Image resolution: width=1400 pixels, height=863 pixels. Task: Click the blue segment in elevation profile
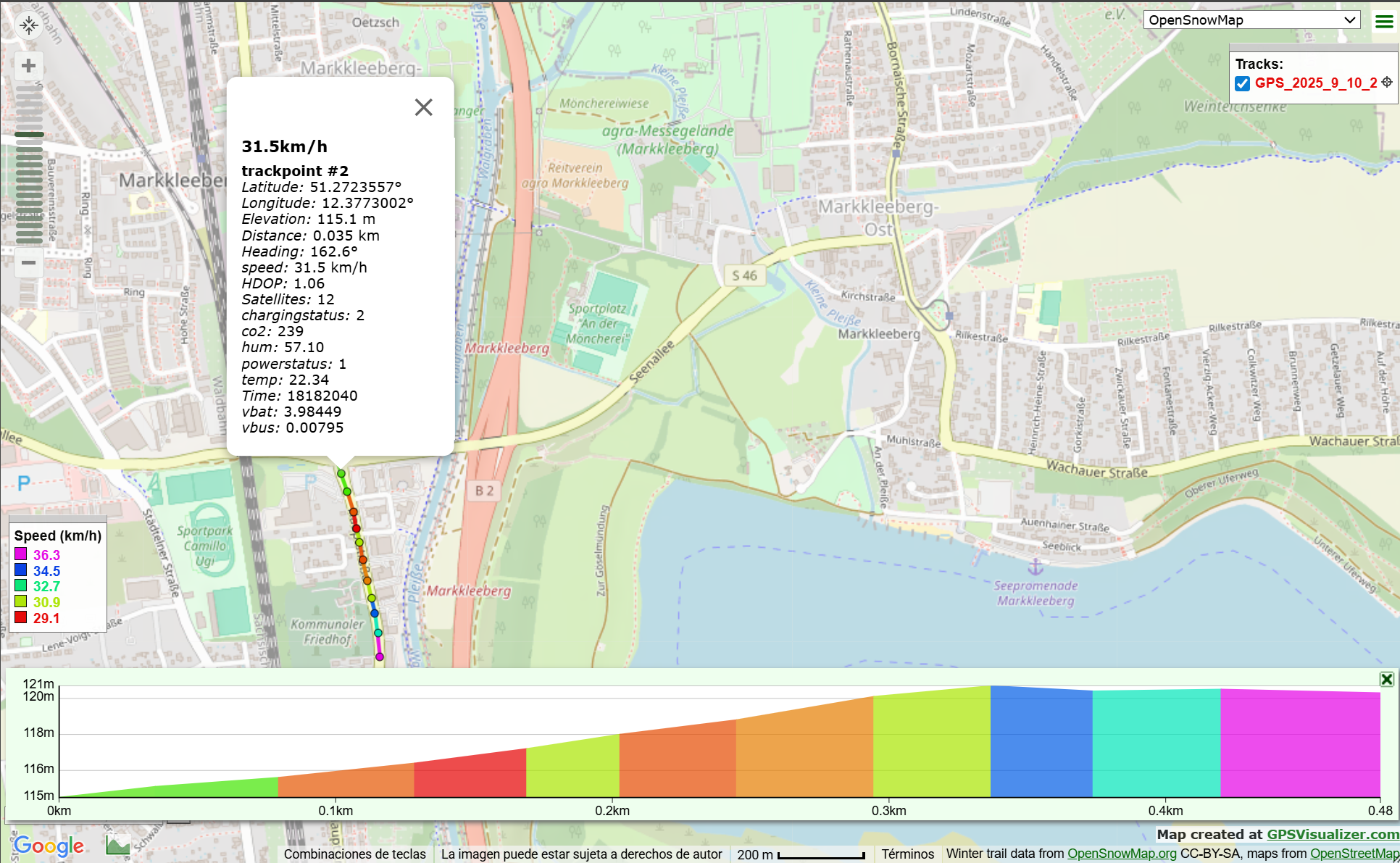click(1041, 743)
